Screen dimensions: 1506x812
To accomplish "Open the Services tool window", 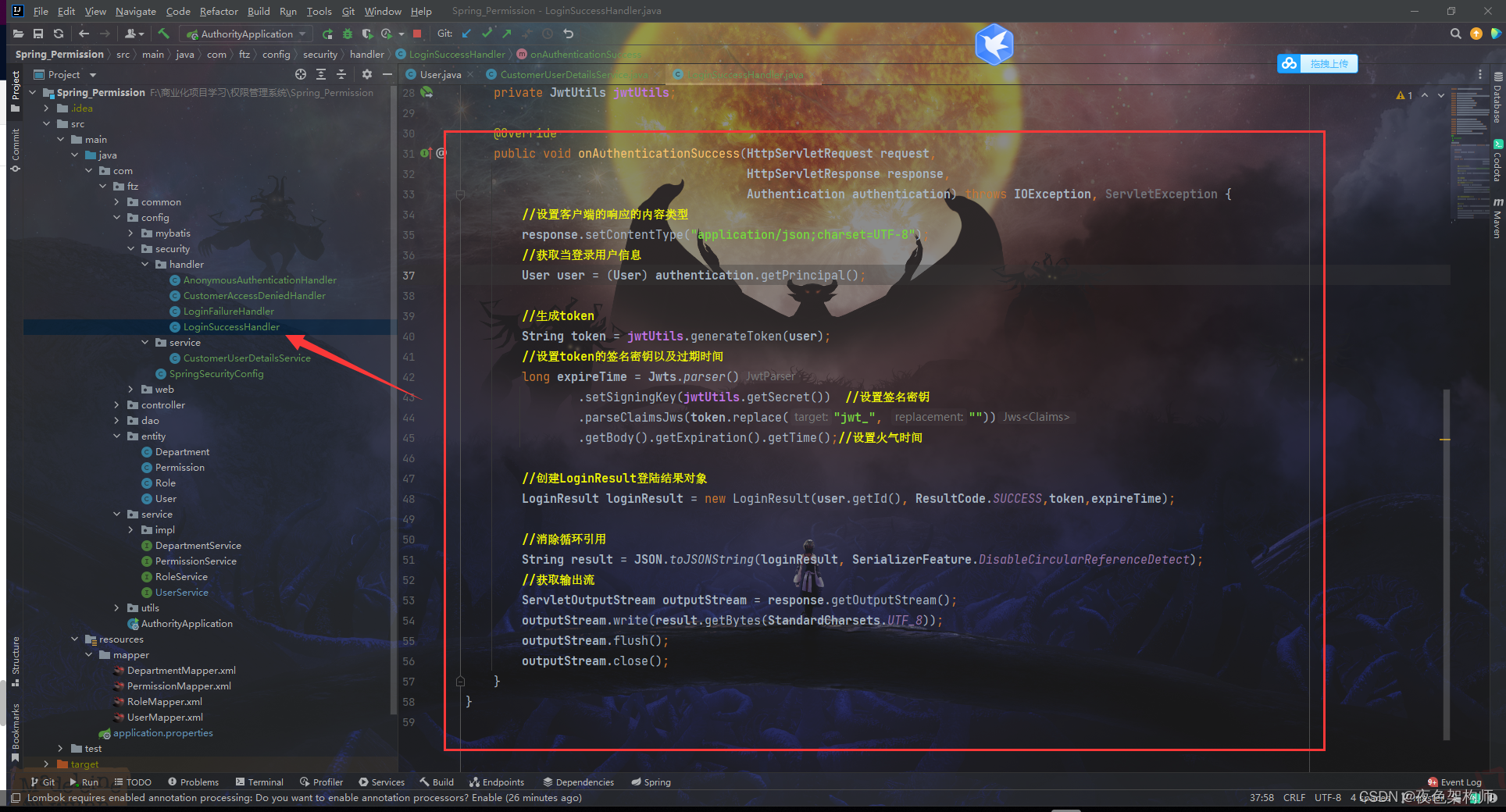I will point(381,782).
